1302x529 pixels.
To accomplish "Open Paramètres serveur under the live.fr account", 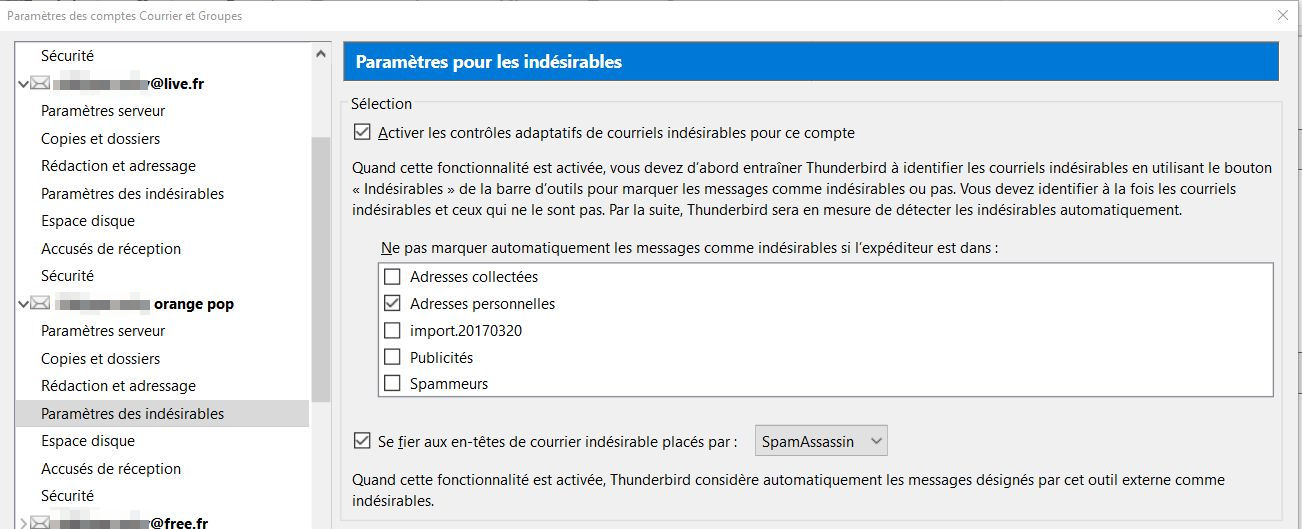I will click(x=103, y=111).
